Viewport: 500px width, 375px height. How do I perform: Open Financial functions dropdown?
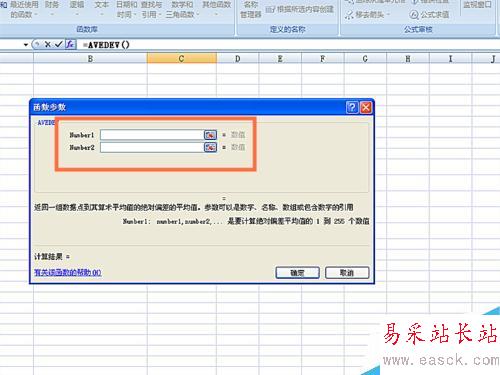point(52,9)
